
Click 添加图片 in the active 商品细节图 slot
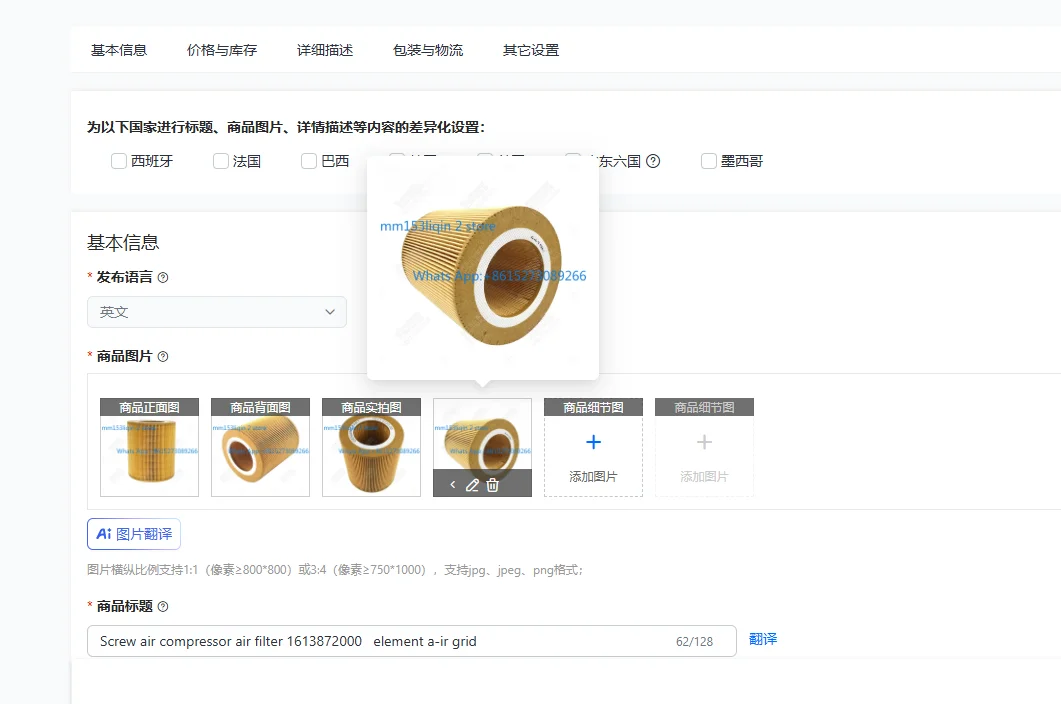(x=593, y=477)
